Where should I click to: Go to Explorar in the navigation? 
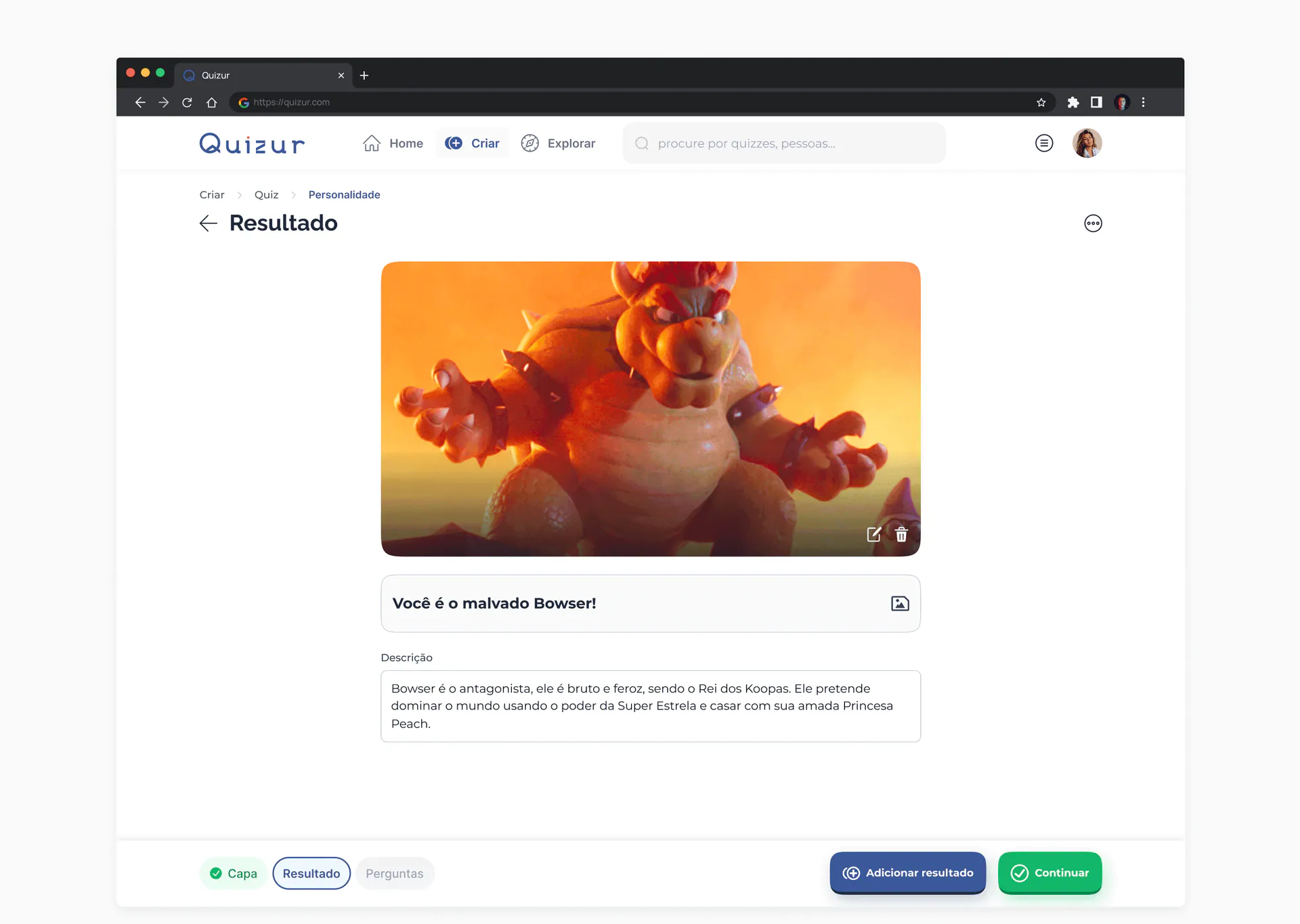click(x=558, y=144)
